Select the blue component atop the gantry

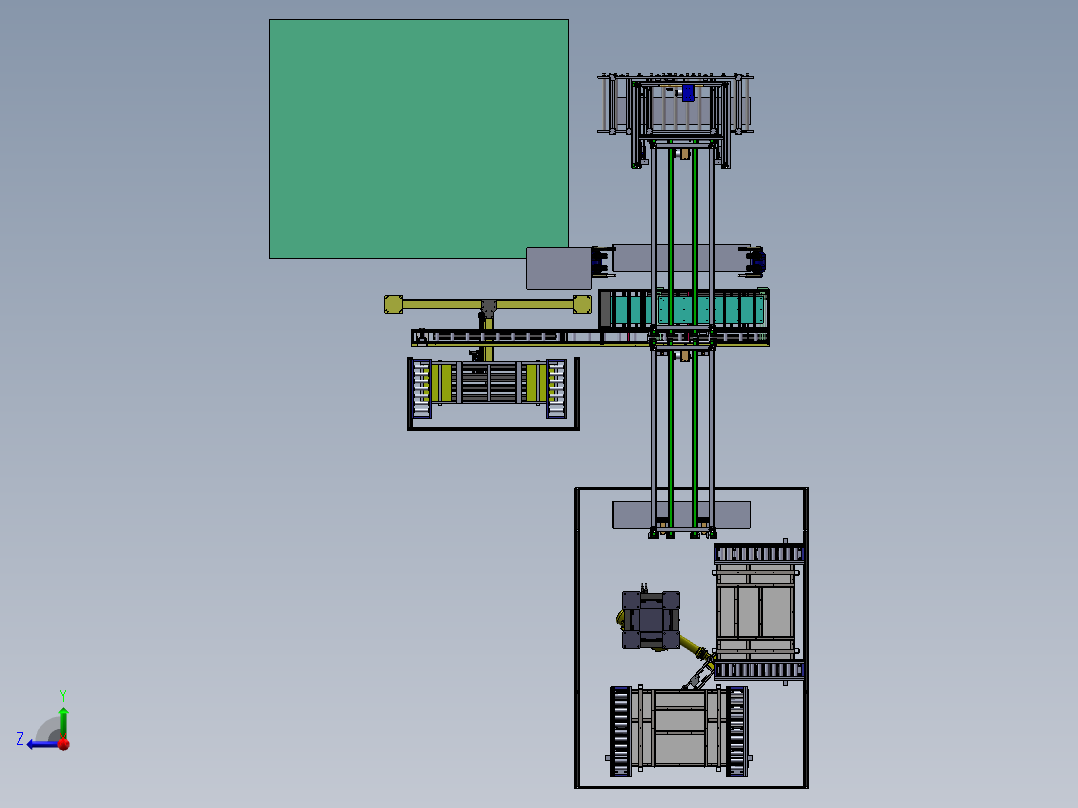pyautogui.click(x=688, y=93)
